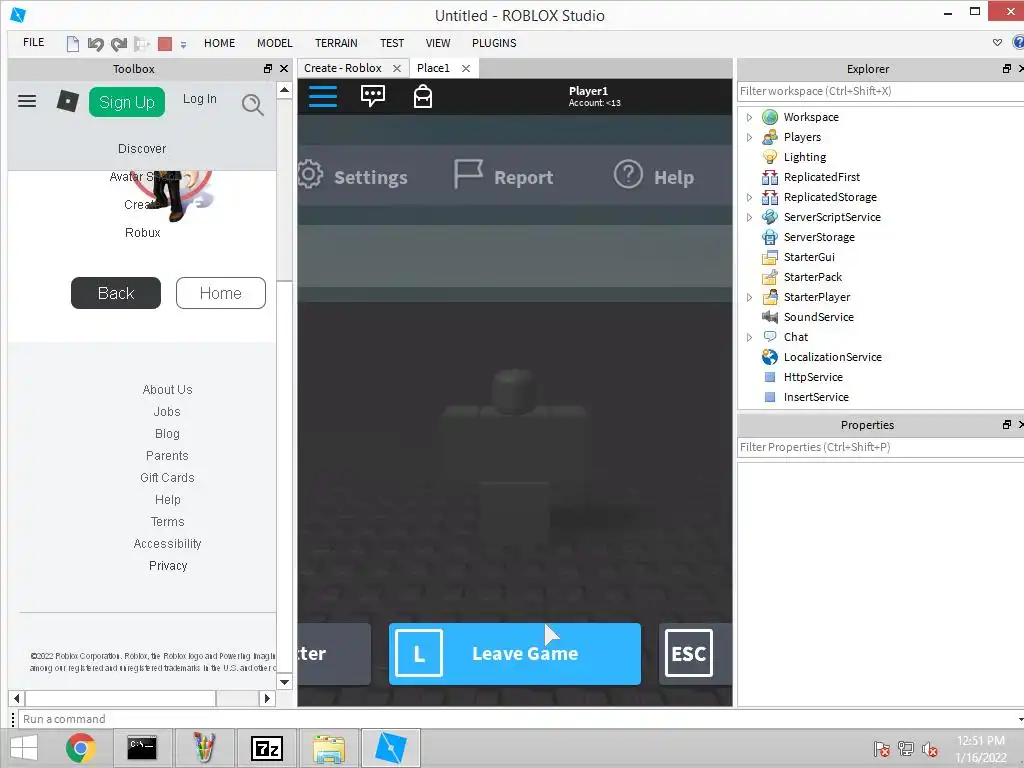Select the LocalizationService globe icon
Image resolution: width=1024 pixels, height=768 pixels.
770,357
